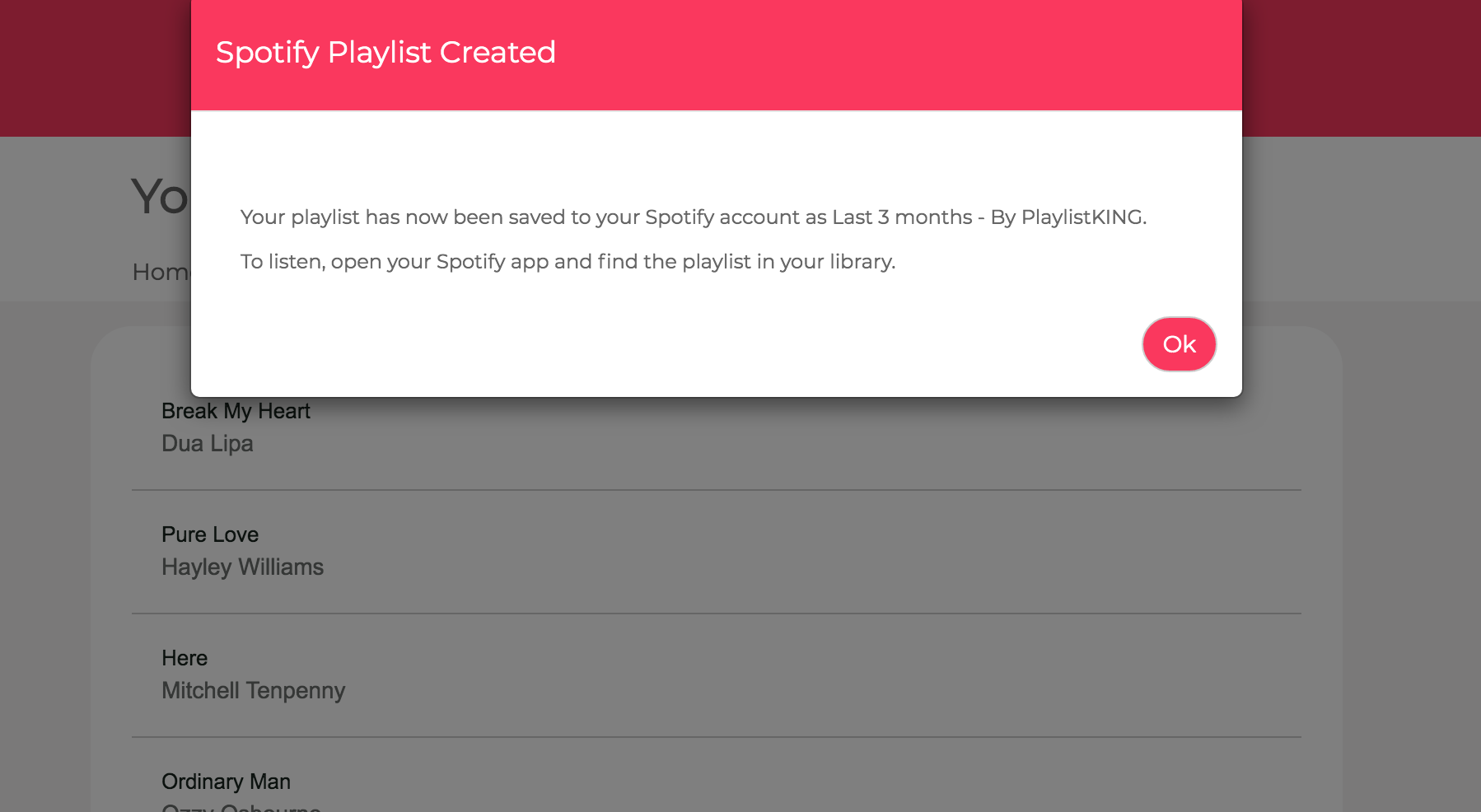1481x812 pixels.
Task: Dismiss the dialog with the Ok button
Action: click(1179, 344)
